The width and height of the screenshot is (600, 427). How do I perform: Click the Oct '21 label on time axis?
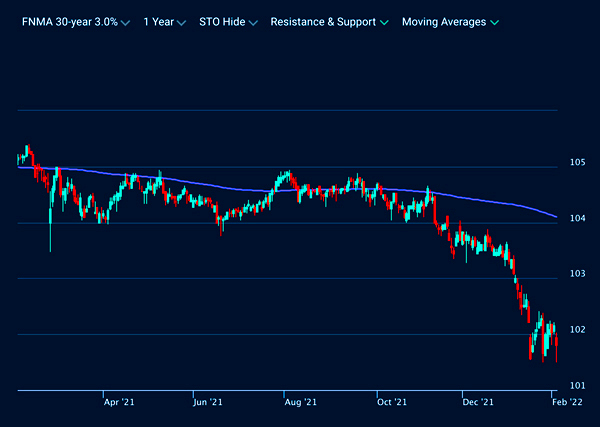click(x=392, y=402)
